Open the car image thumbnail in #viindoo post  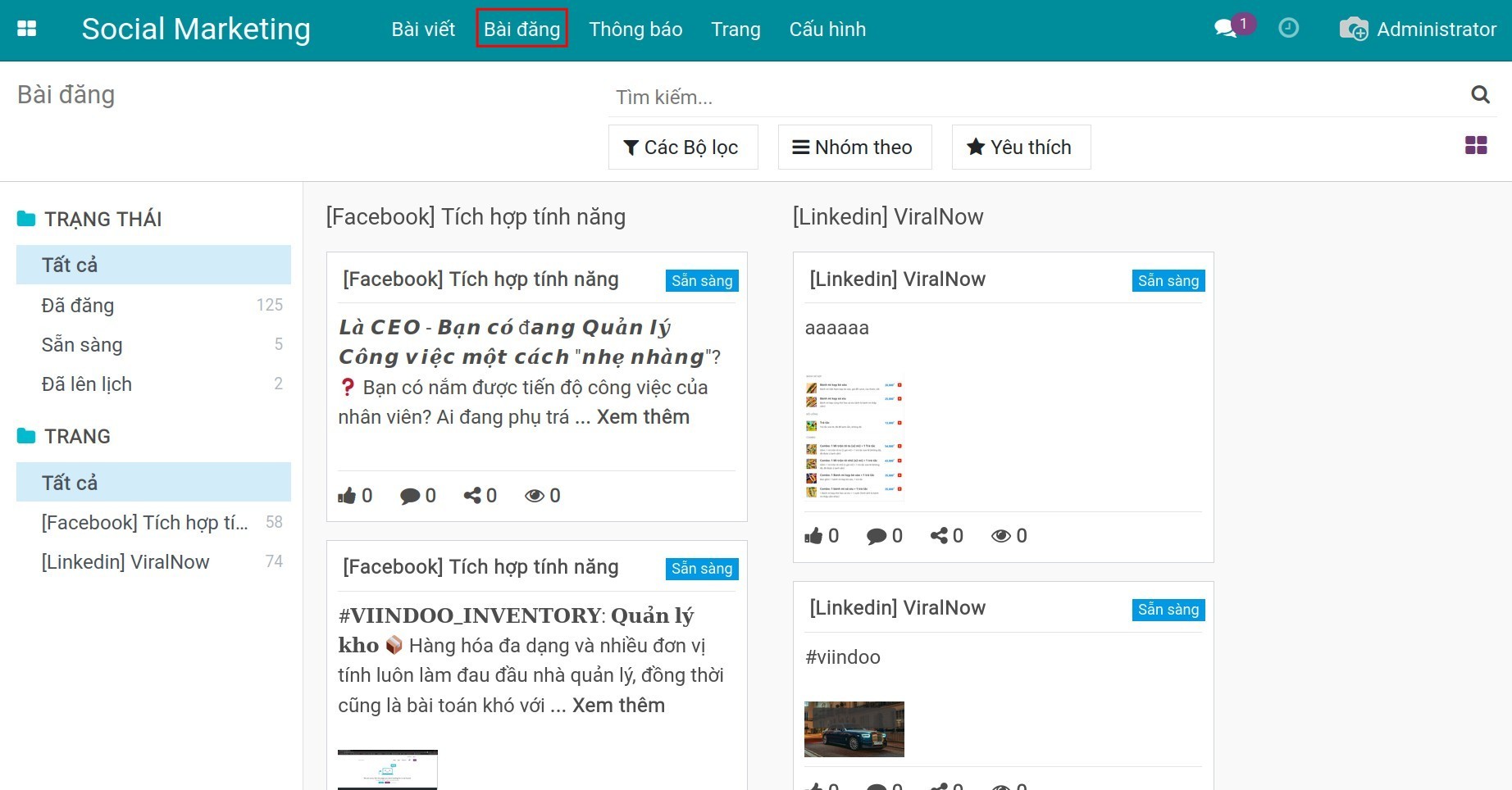pyautogui.click(x=854, y=729)
